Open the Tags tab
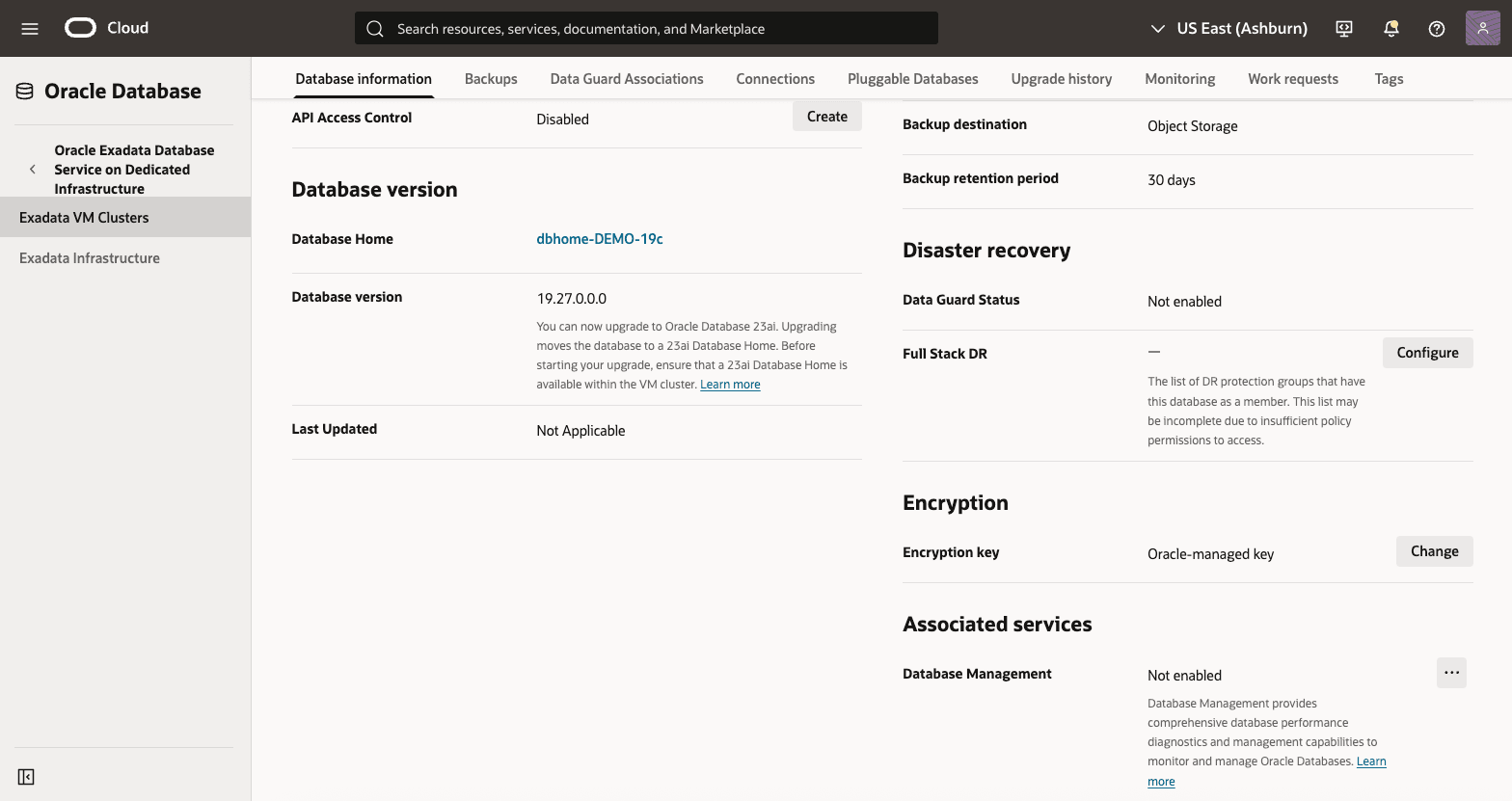 1389,79
